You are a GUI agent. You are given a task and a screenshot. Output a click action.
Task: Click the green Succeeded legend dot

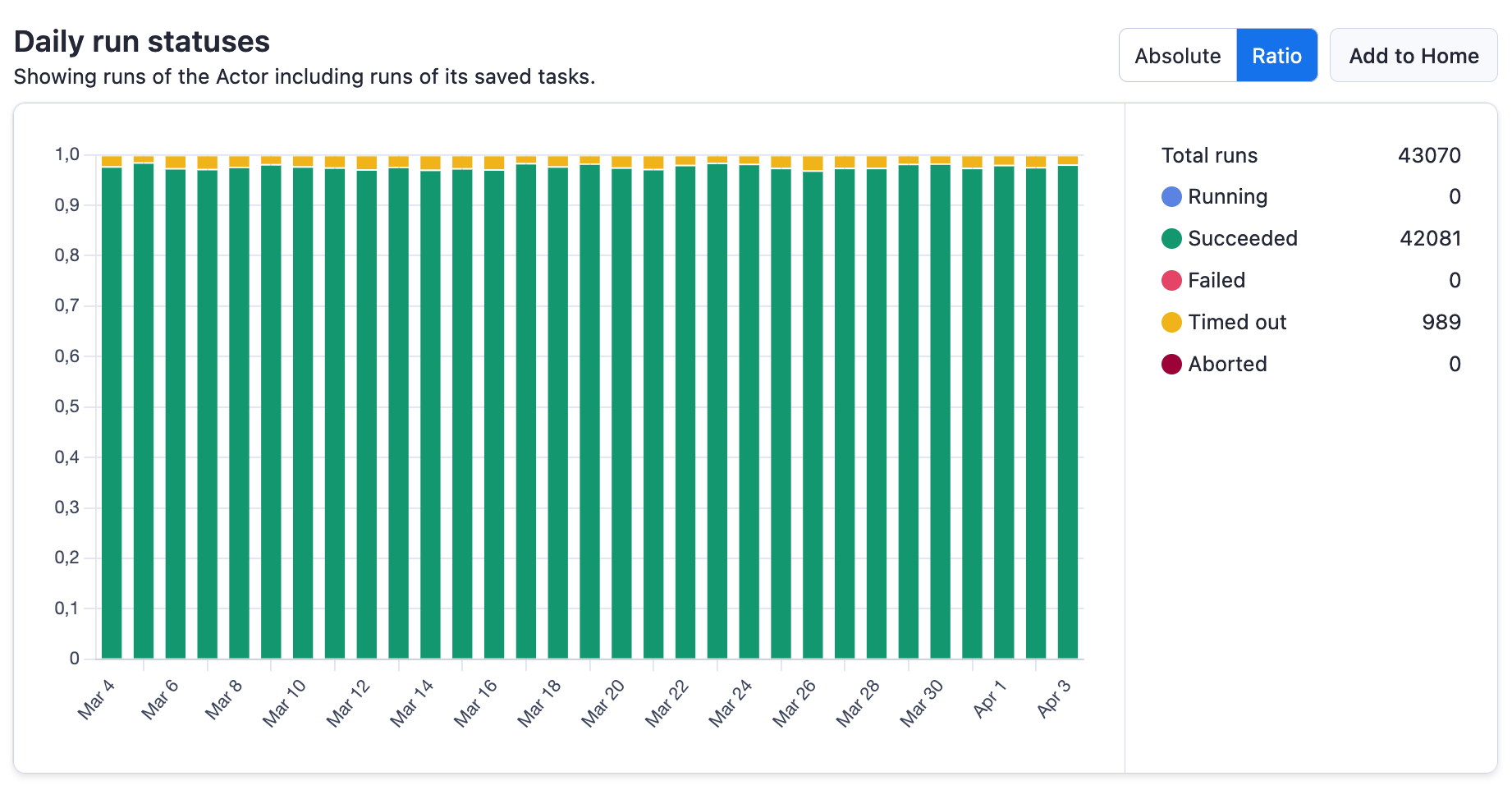[x=1171, y=239]
